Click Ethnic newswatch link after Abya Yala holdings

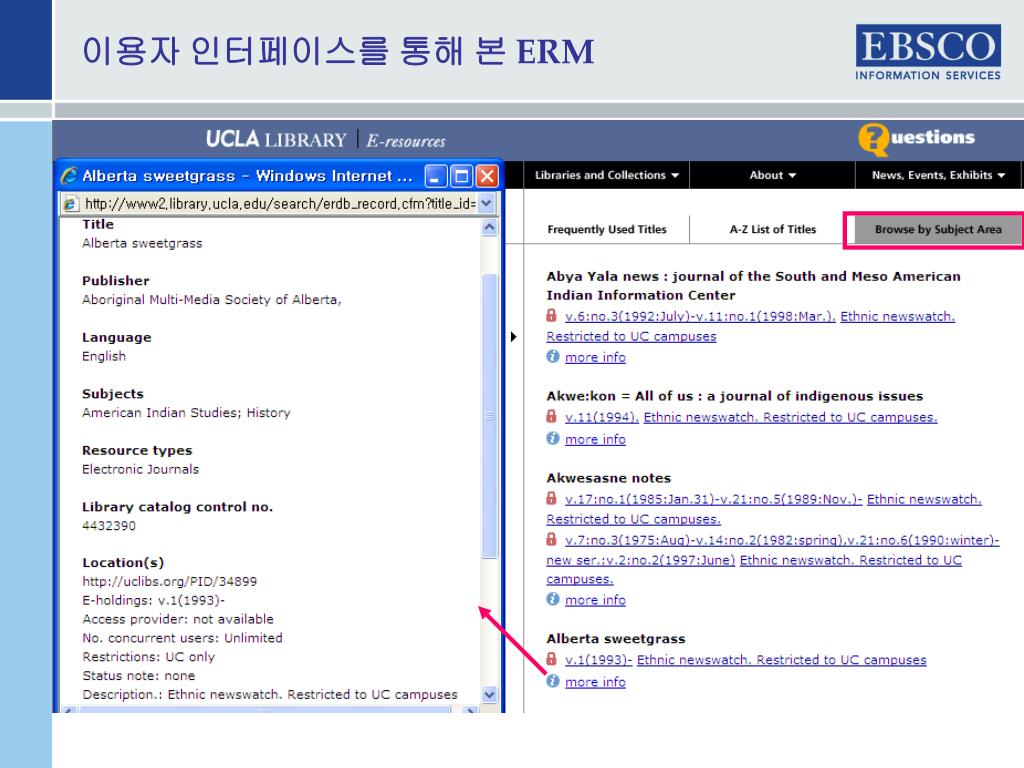point(897,316)
